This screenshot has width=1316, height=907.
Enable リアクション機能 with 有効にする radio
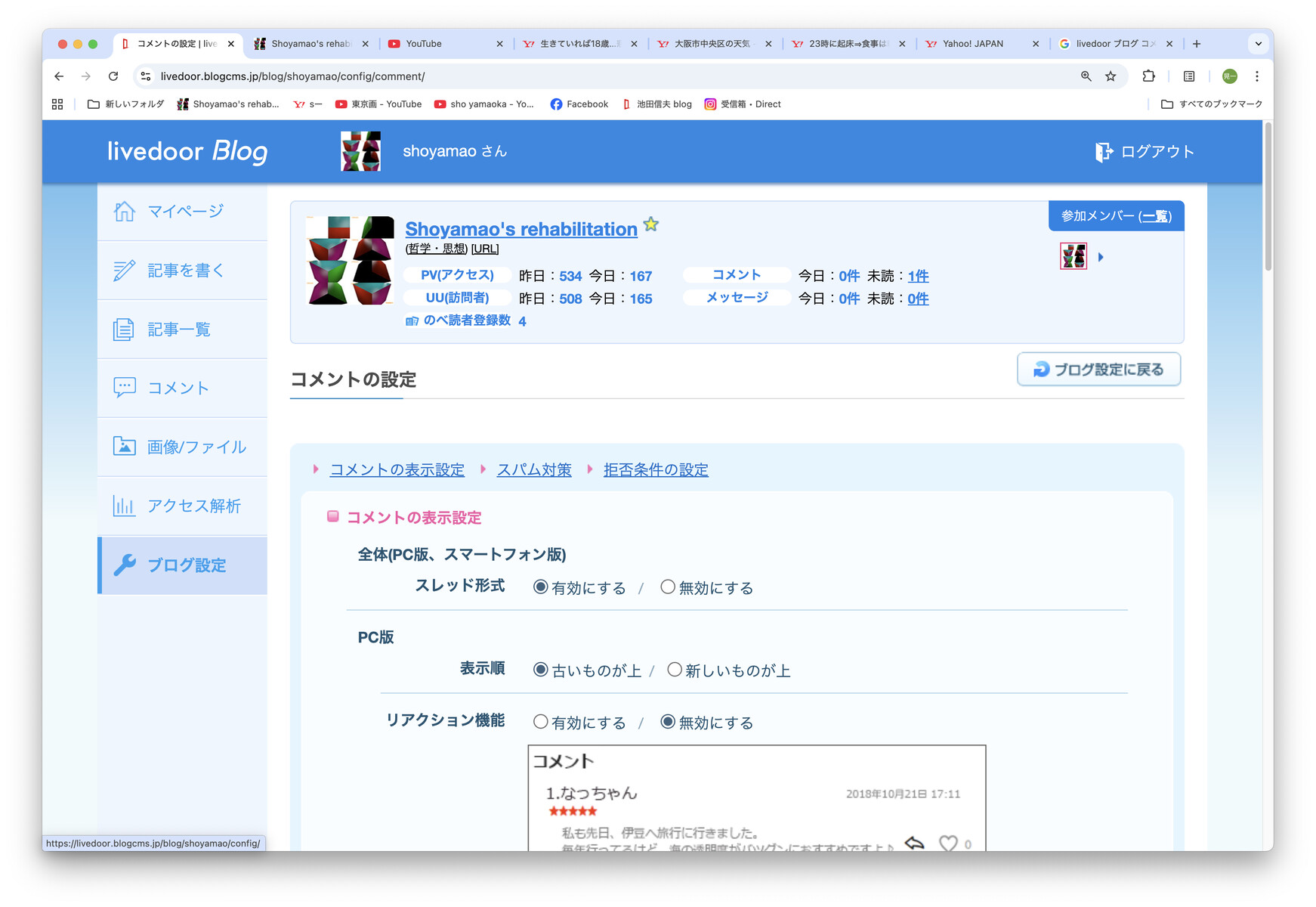pyautogui.click(x=540, y=722)
